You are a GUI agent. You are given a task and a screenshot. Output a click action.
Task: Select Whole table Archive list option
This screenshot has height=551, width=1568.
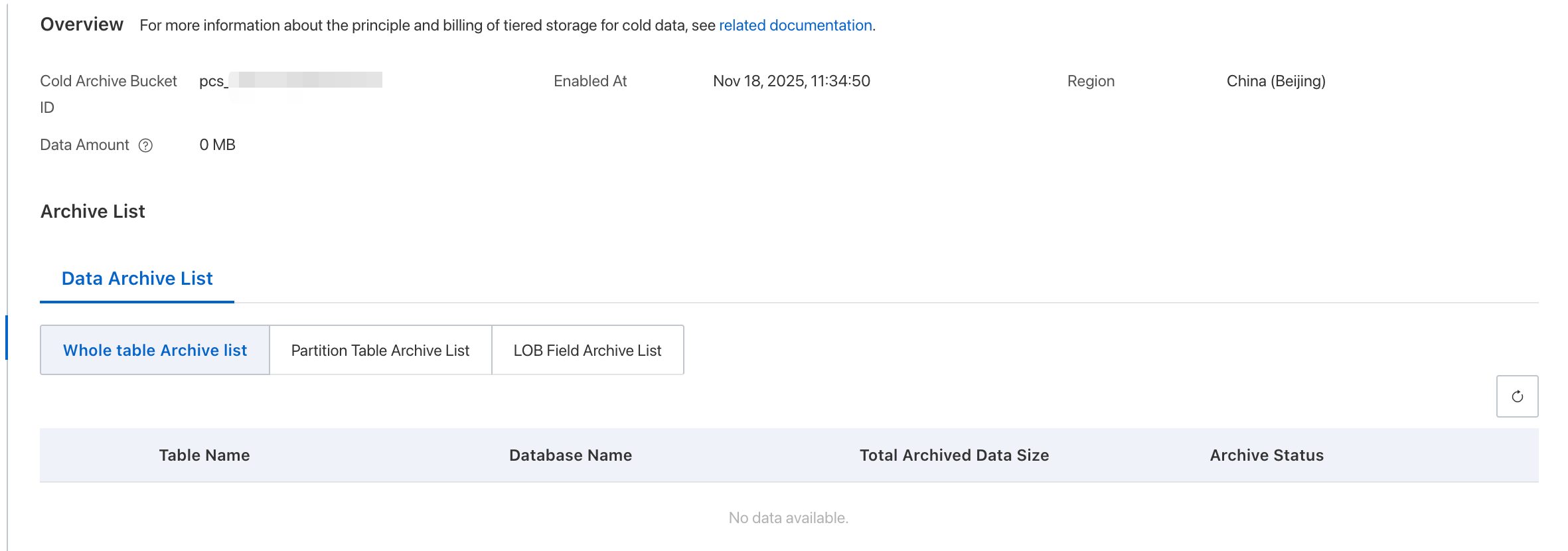point(155,351)
